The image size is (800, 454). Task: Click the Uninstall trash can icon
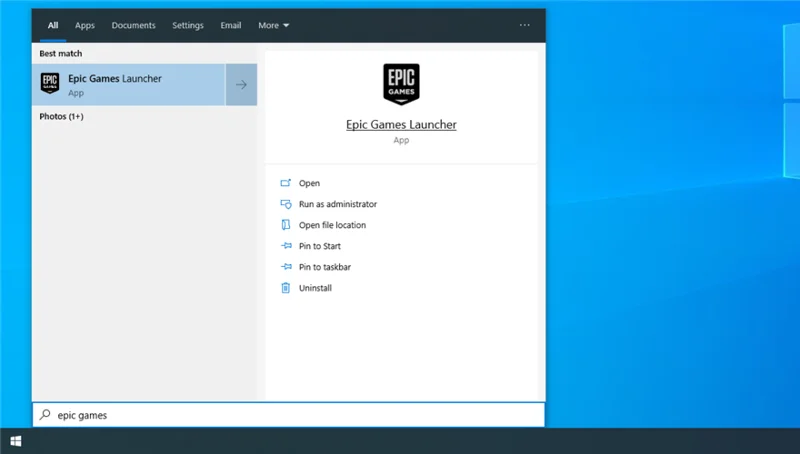click(286, 288)
